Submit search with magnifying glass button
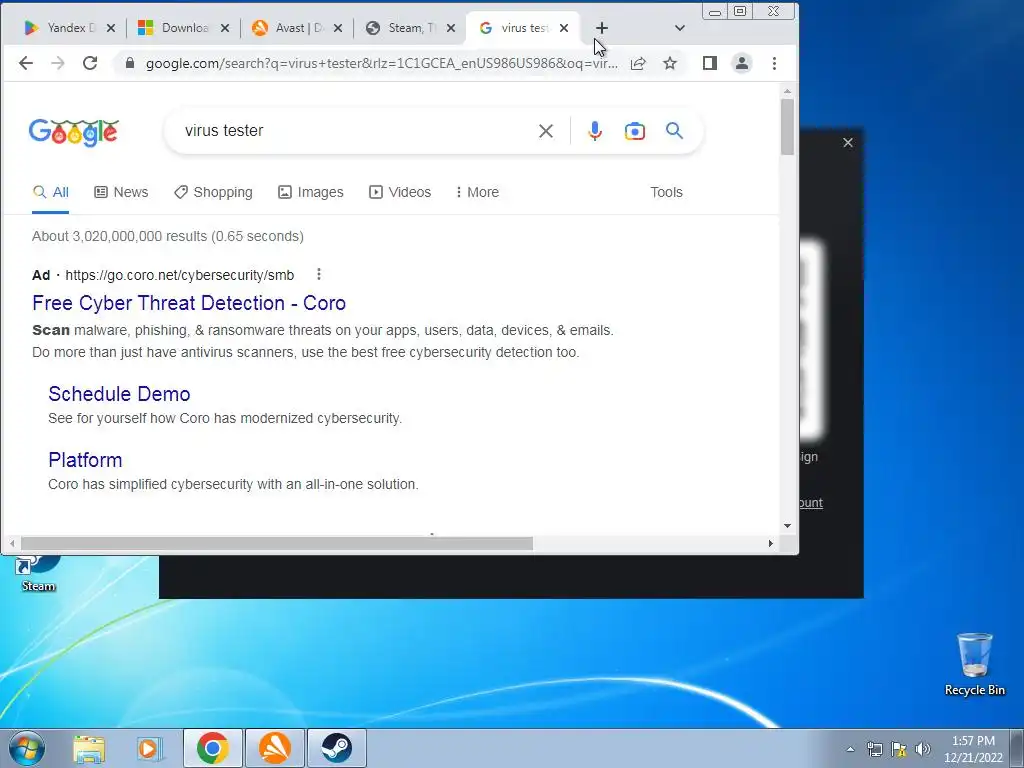Image resolution: width=1024 pixels, height=768 pixels. click(675, 131)
